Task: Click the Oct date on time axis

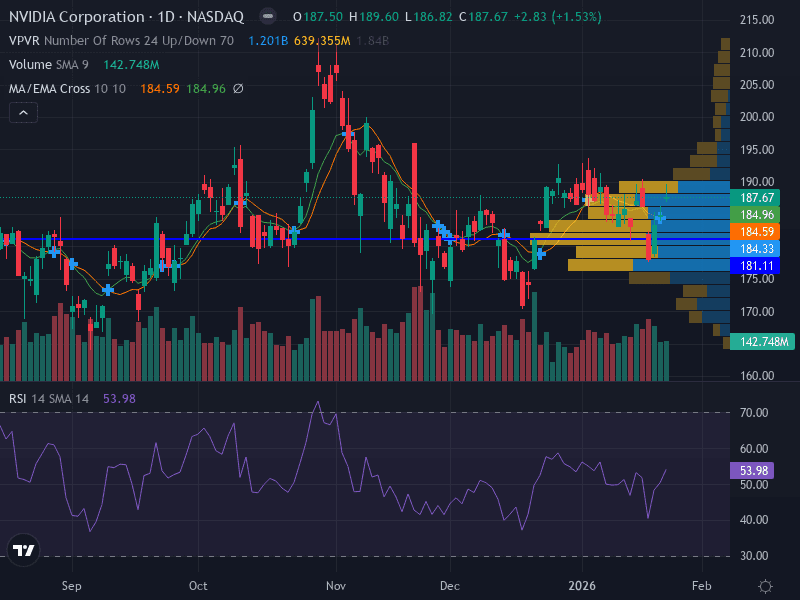Action: 198,586
